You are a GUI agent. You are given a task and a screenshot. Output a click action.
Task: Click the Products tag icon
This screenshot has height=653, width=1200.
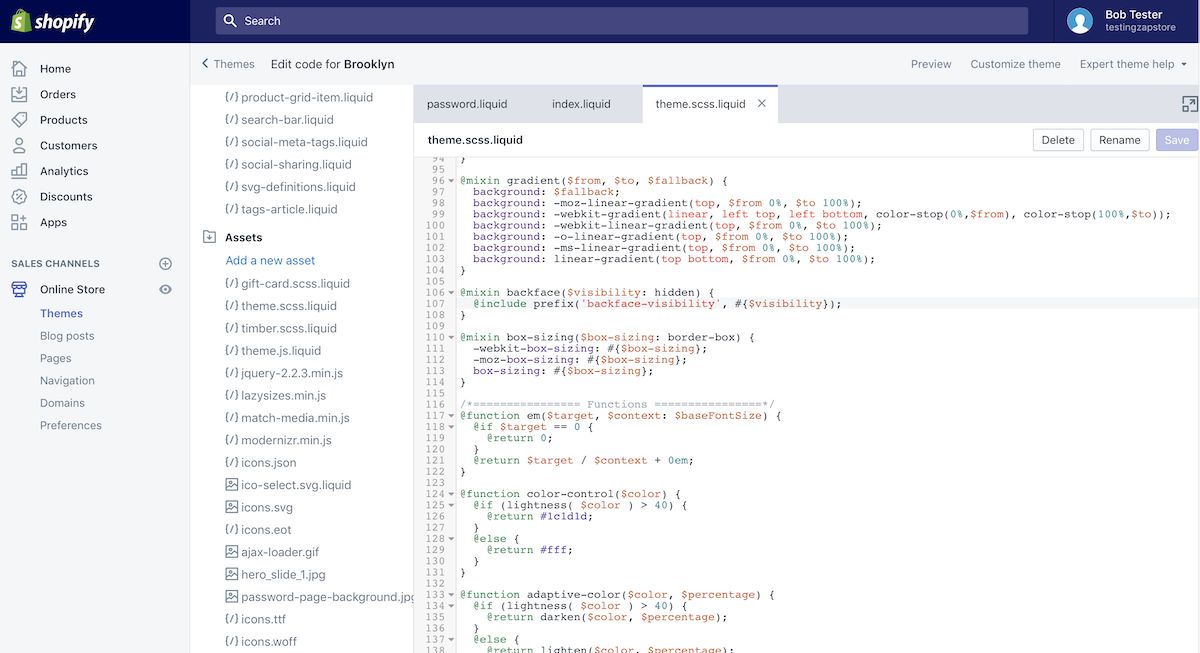tap(19, 120)
